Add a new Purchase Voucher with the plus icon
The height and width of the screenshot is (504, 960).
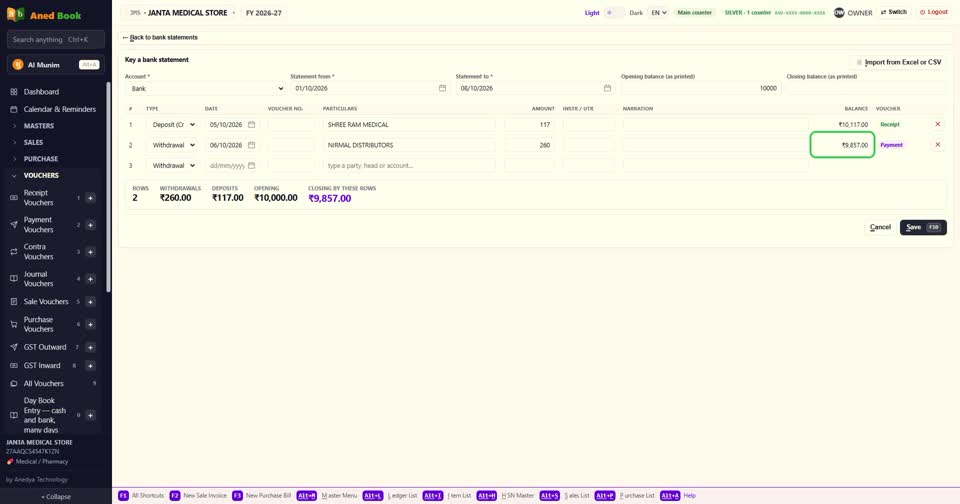tap(90, 325)
